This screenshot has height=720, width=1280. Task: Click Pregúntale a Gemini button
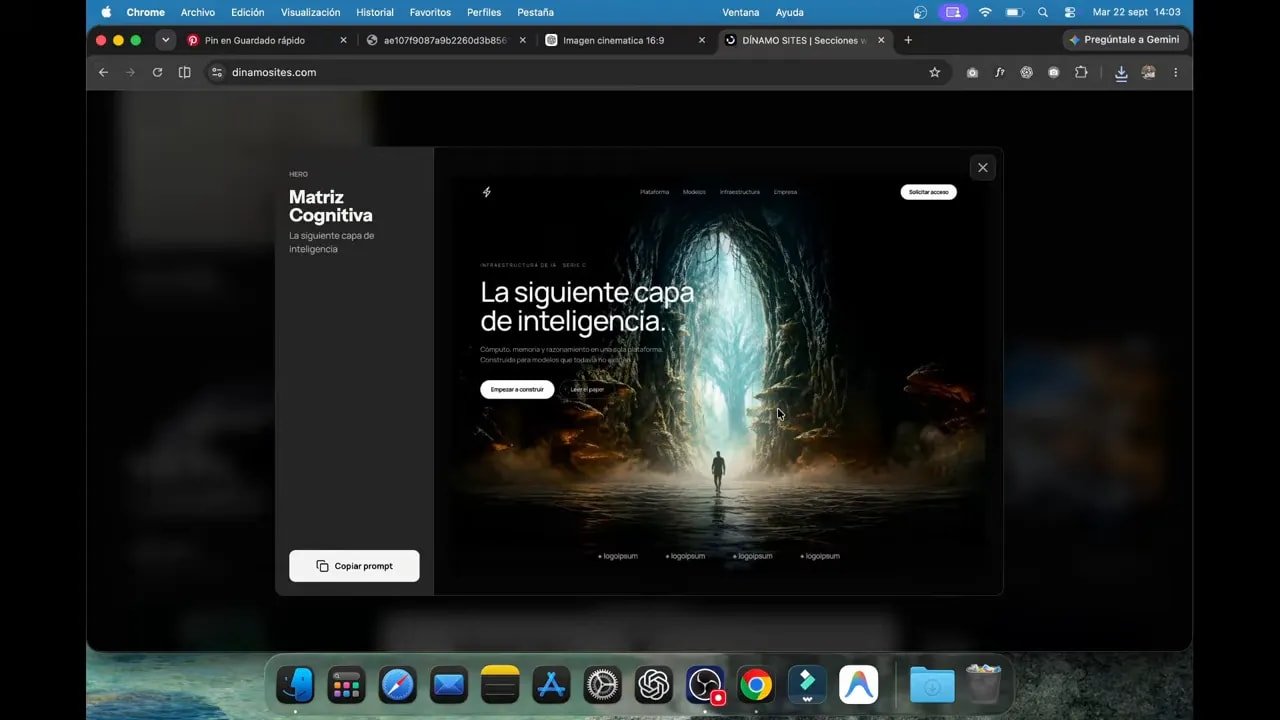tap(1125, 40)
